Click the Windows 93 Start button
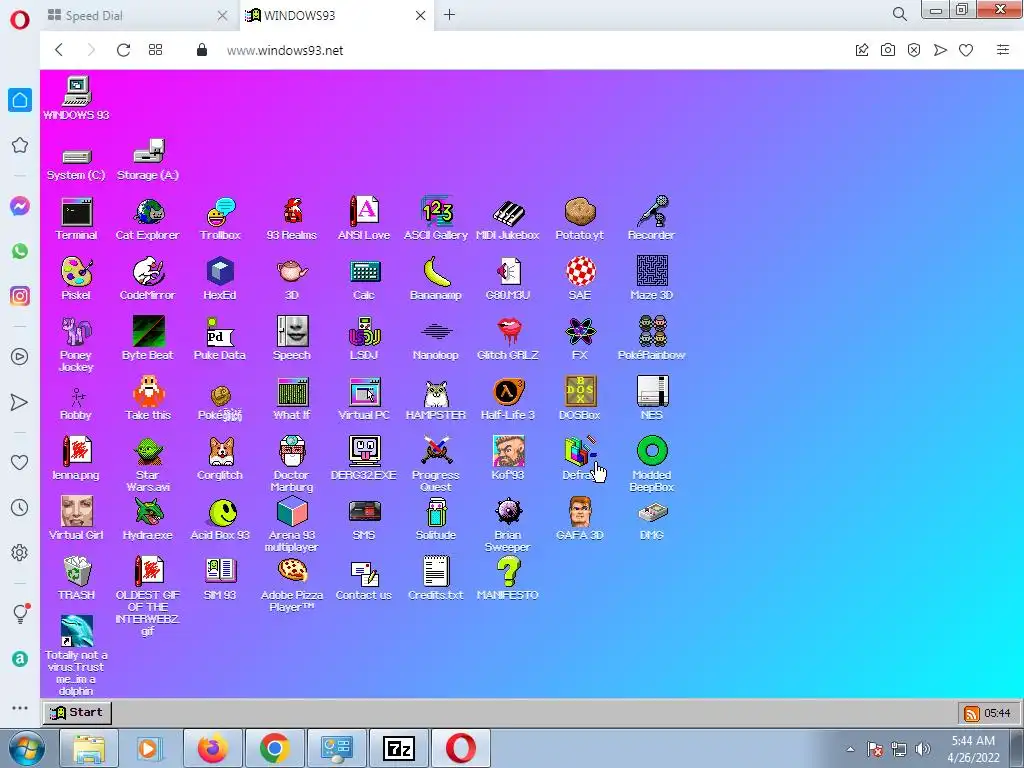 point(77,712)
